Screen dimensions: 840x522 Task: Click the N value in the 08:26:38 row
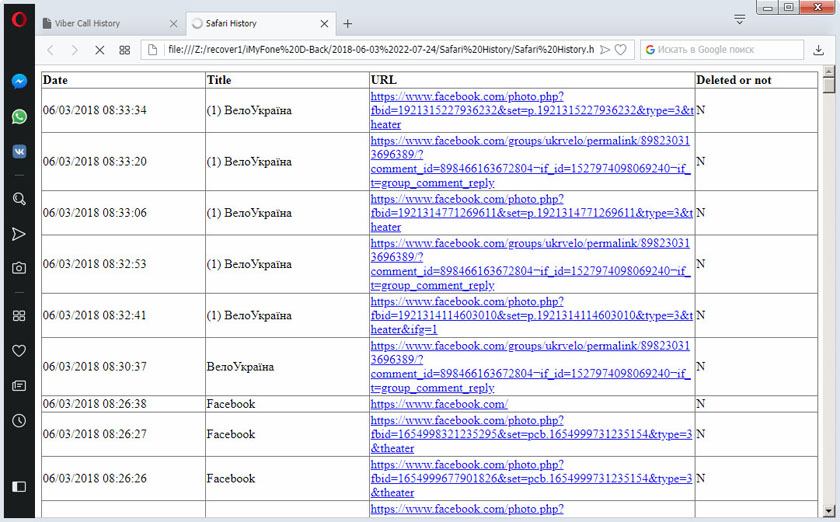point(700,404)
